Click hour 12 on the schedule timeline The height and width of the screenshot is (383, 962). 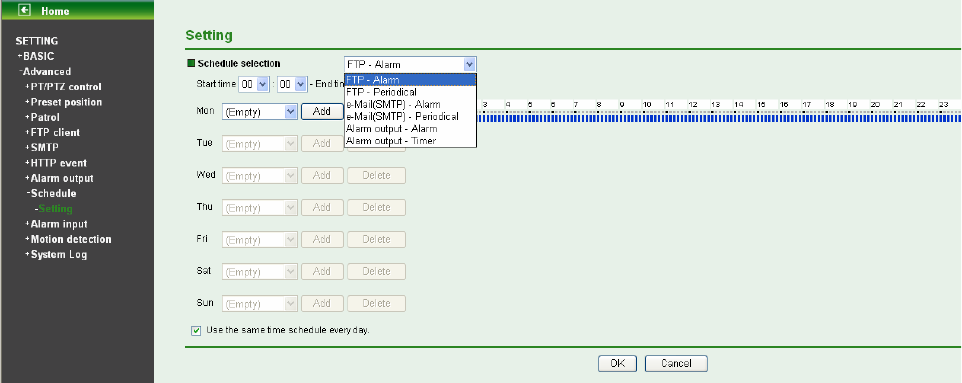point(693,105)
